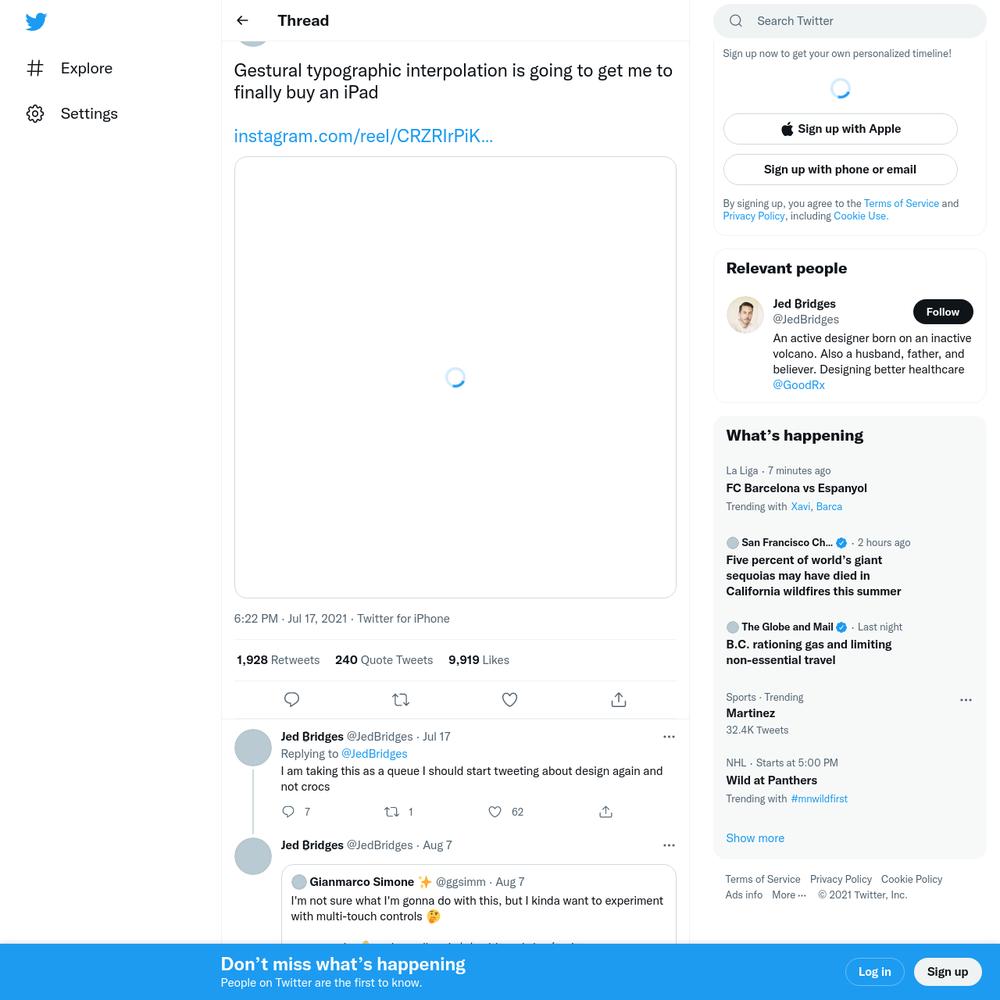Open the loading media card
Viewport: 1000px width, 1000px height.
[455, 378]
